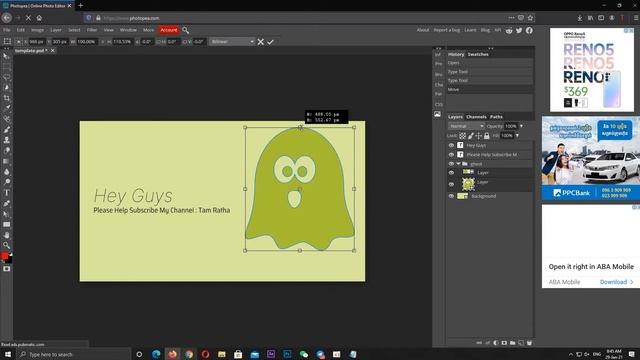The image size is (640, 360).
Task: Open the search magnifier in menu bar
Action: click(x=185, y=30)
